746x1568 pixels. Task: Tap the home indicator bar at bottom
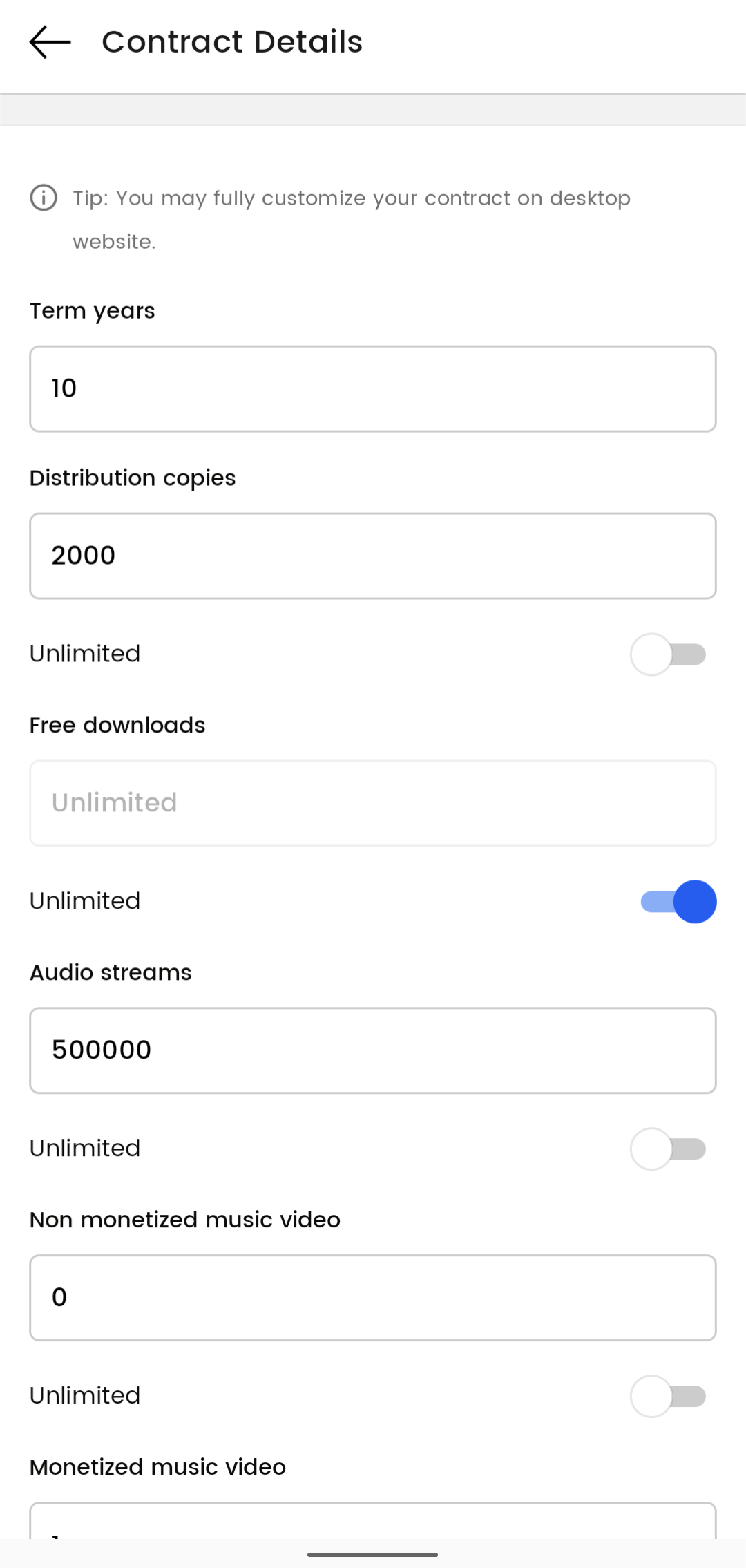(373, 1555)
